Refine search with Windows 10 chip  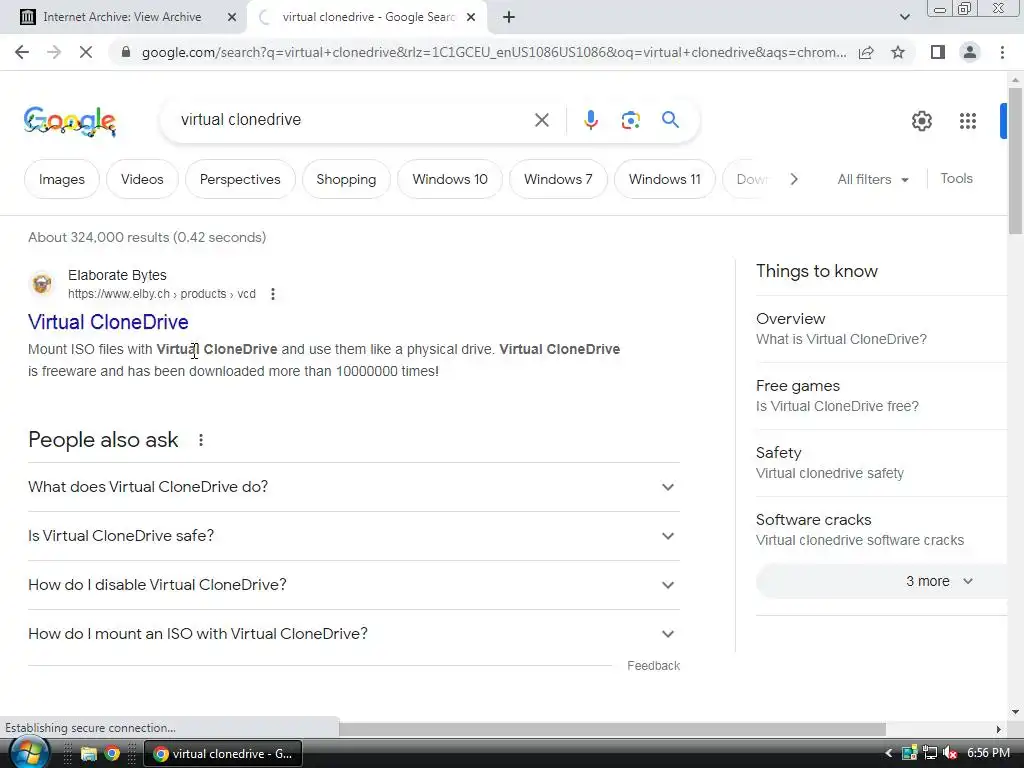tap(450, 179)
